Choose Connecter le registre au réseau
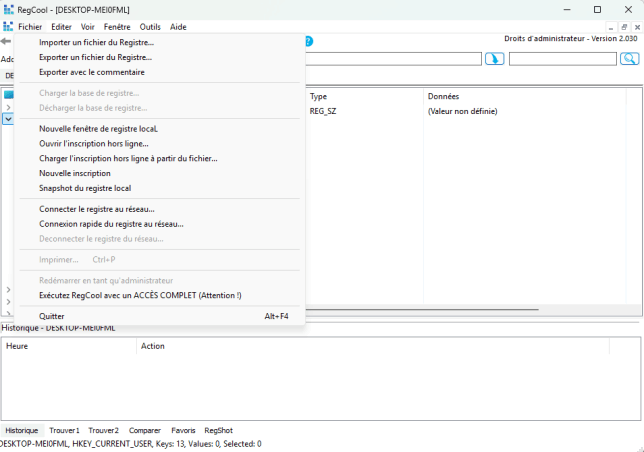 coord(97,209)
